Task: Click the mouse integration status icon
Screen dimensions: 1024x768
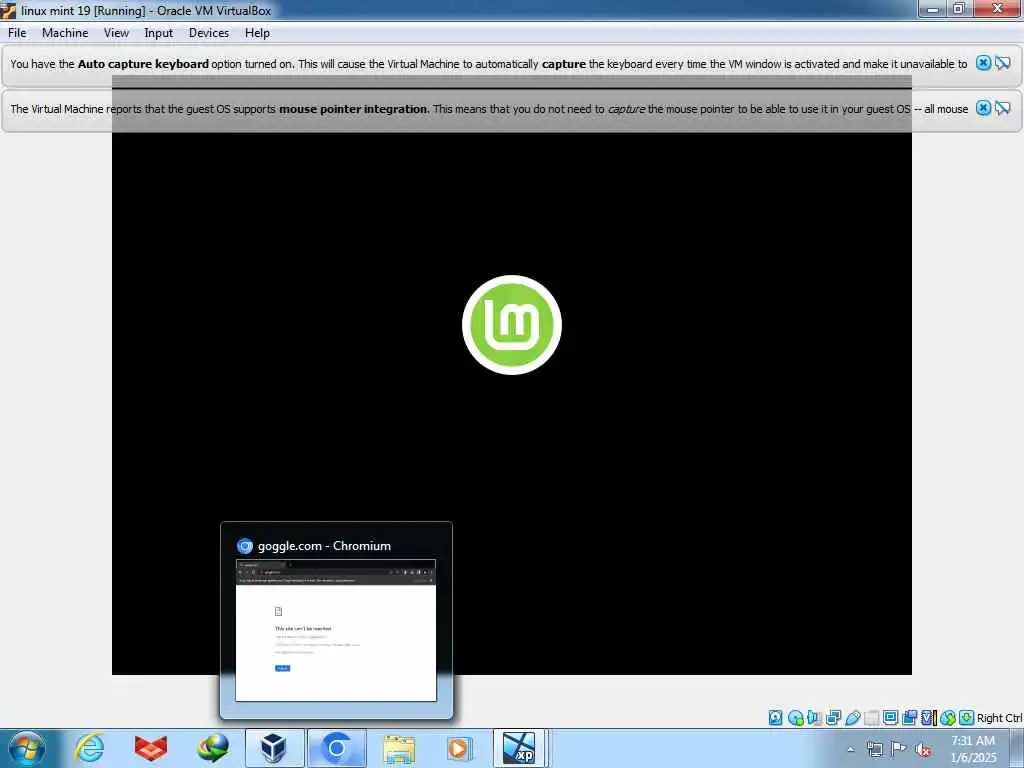Action: coord(948,718)
